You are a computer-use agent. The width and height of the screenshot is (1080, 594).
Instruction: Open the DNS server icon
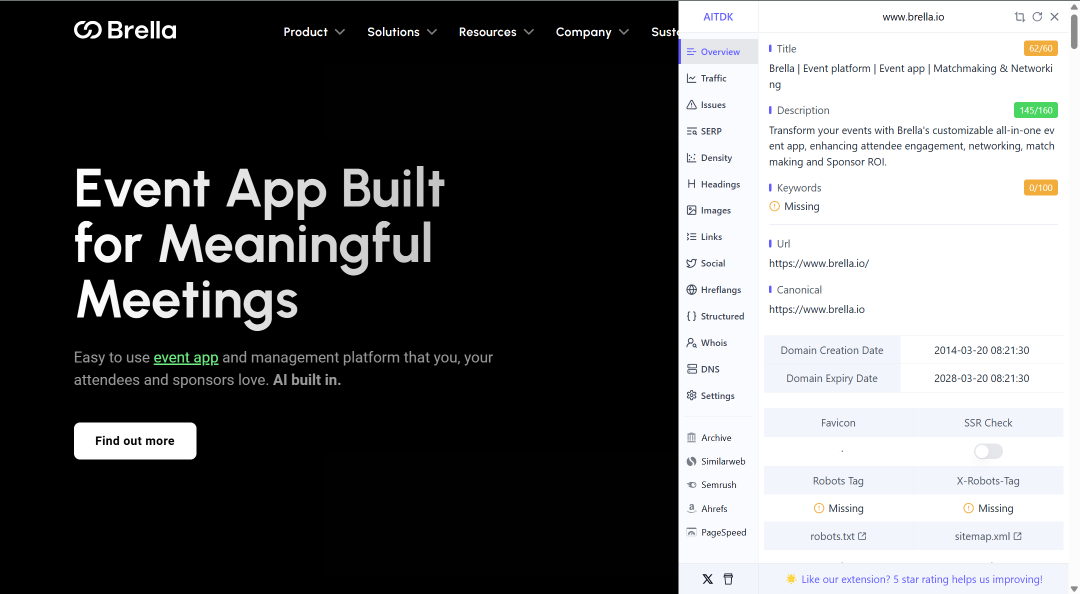pyautogui.click(x=692, y=369)
